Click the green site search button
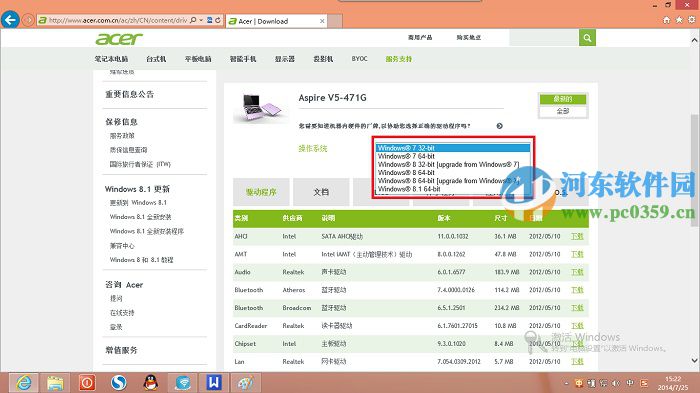700x393 pixels. point(587,38)
